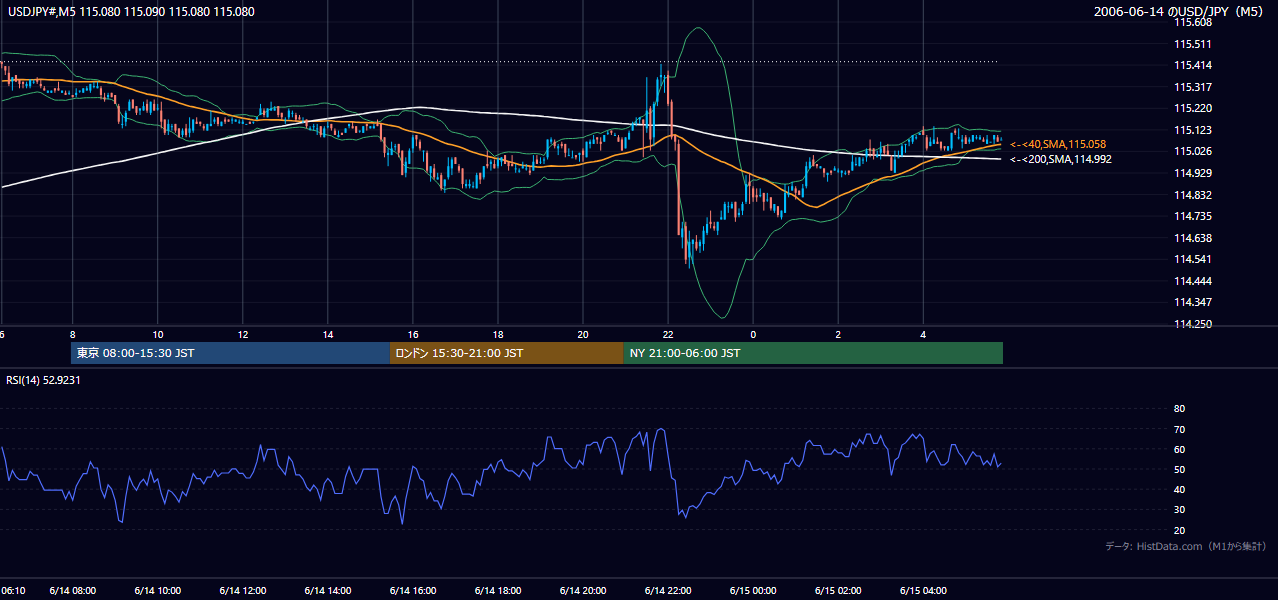Click RSI scale value 50
This screenshot has width=1278, height=600.
tap(1180, 469)
